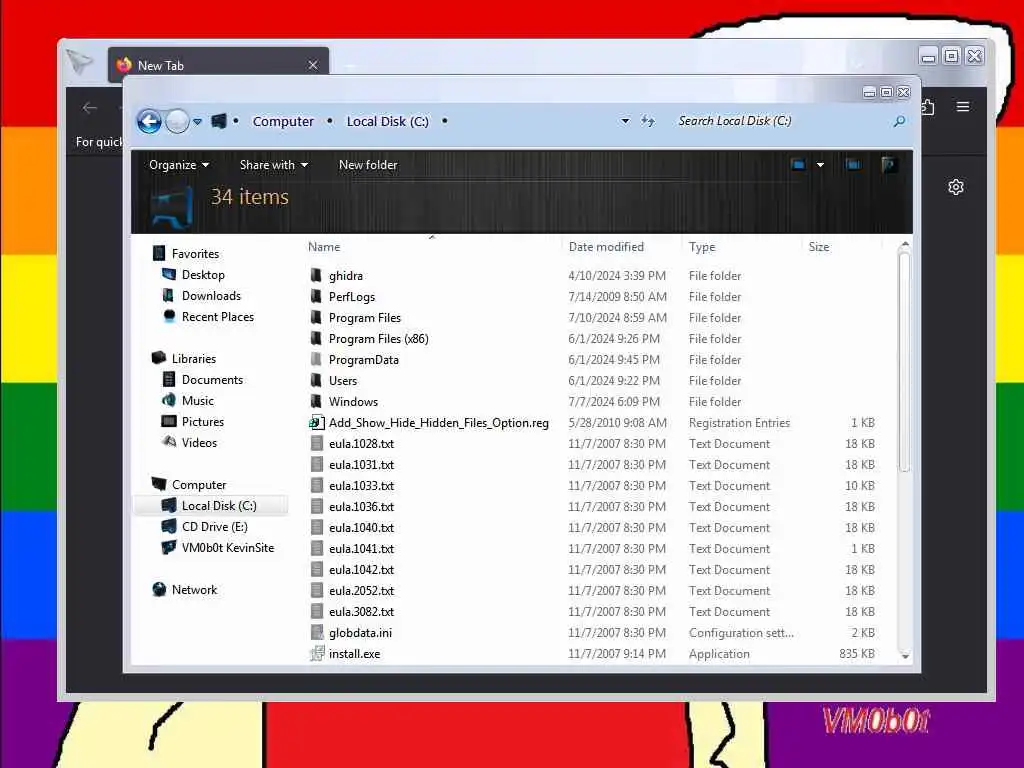Screen dimensions: 1024x768
Task: Click the Program Files (x86) folder icon
Action: (316, 338)
